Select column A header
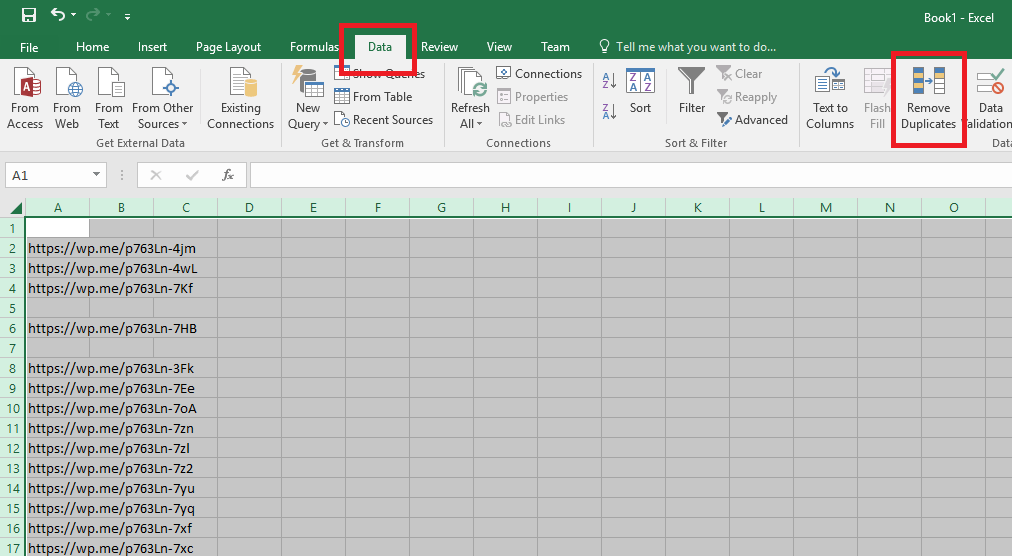 (x=57, y=207)
